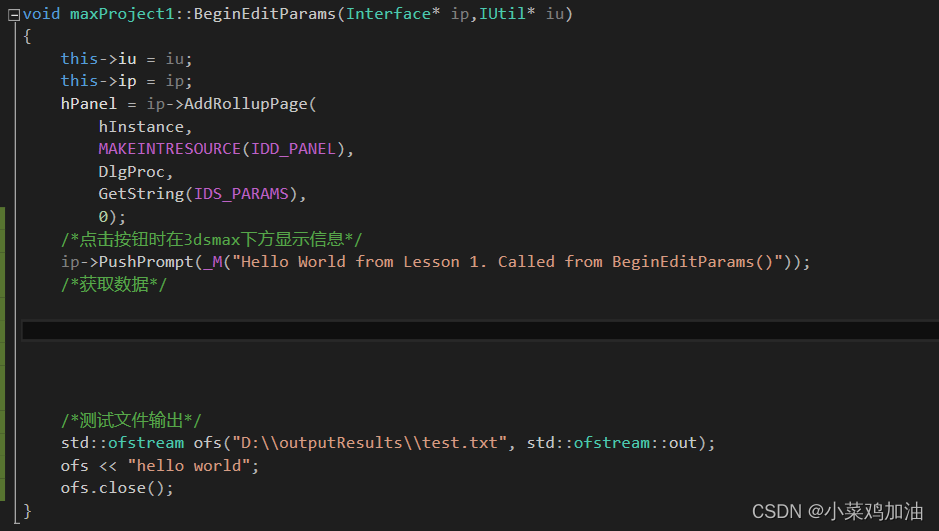Click the AddRollupPage method call
The height and width of the screenshot is (531, 939).
pos(246,104)
